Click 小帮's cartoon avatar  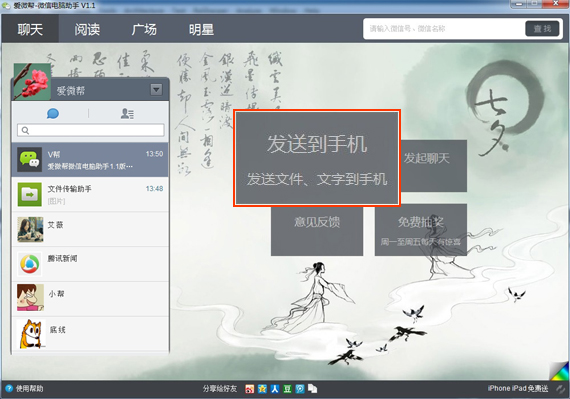coord(31,298)
